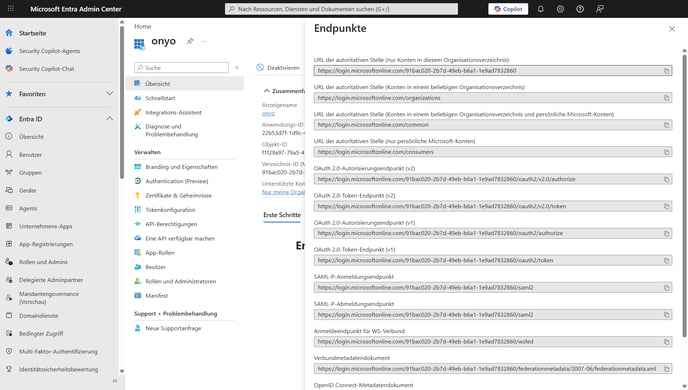Image resolution: width=688 pixels, height=390 pixels.
Task: Copy the organizations authority URL
Action: click(x=666, y=98)
